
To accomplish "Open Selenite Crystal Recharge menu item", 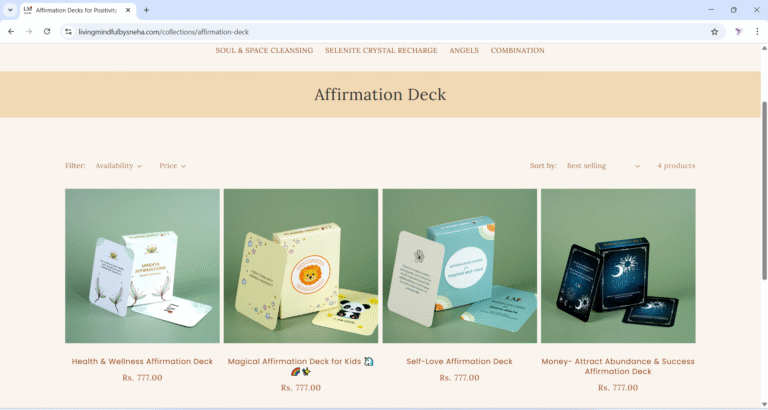I will click(x=381, y=50).
